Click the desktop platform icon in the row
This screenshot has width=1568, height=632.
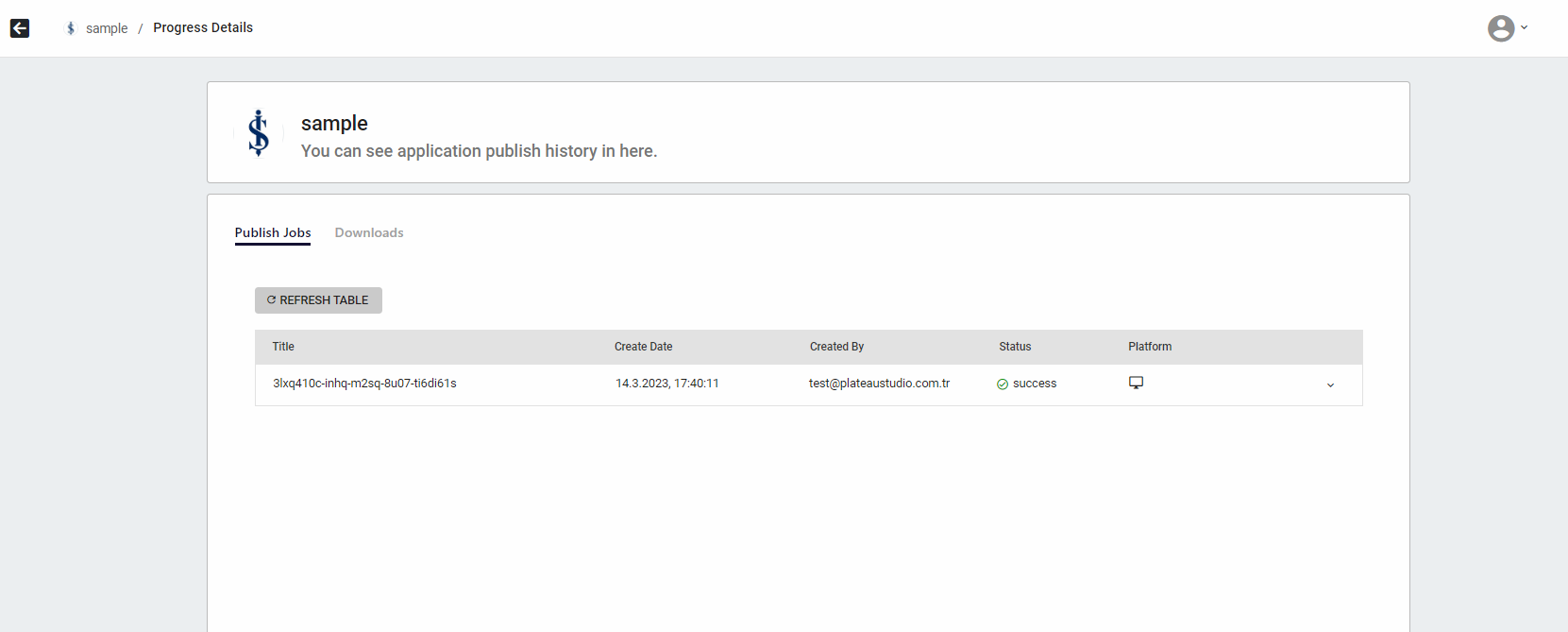coord(1136,383)
